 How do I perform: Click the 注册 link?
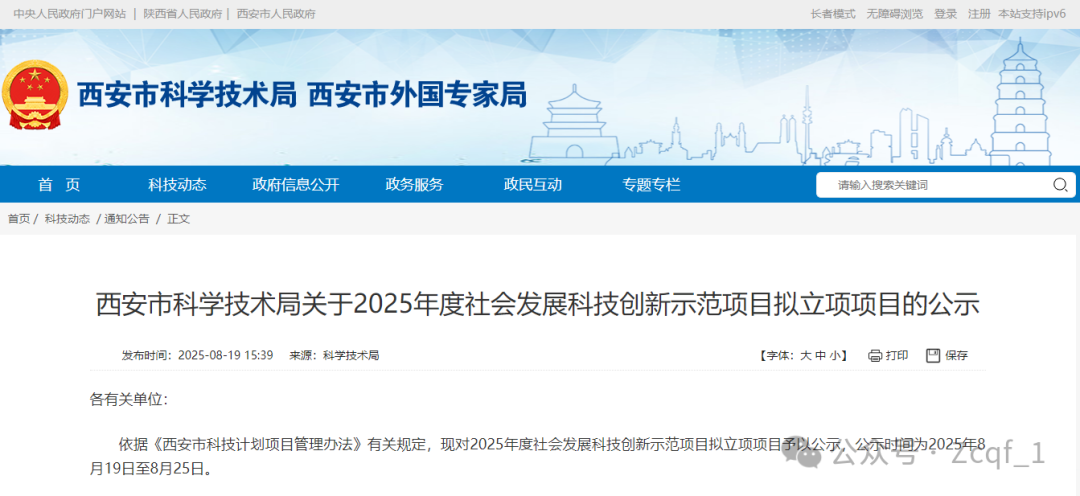(x=979, y=14)
